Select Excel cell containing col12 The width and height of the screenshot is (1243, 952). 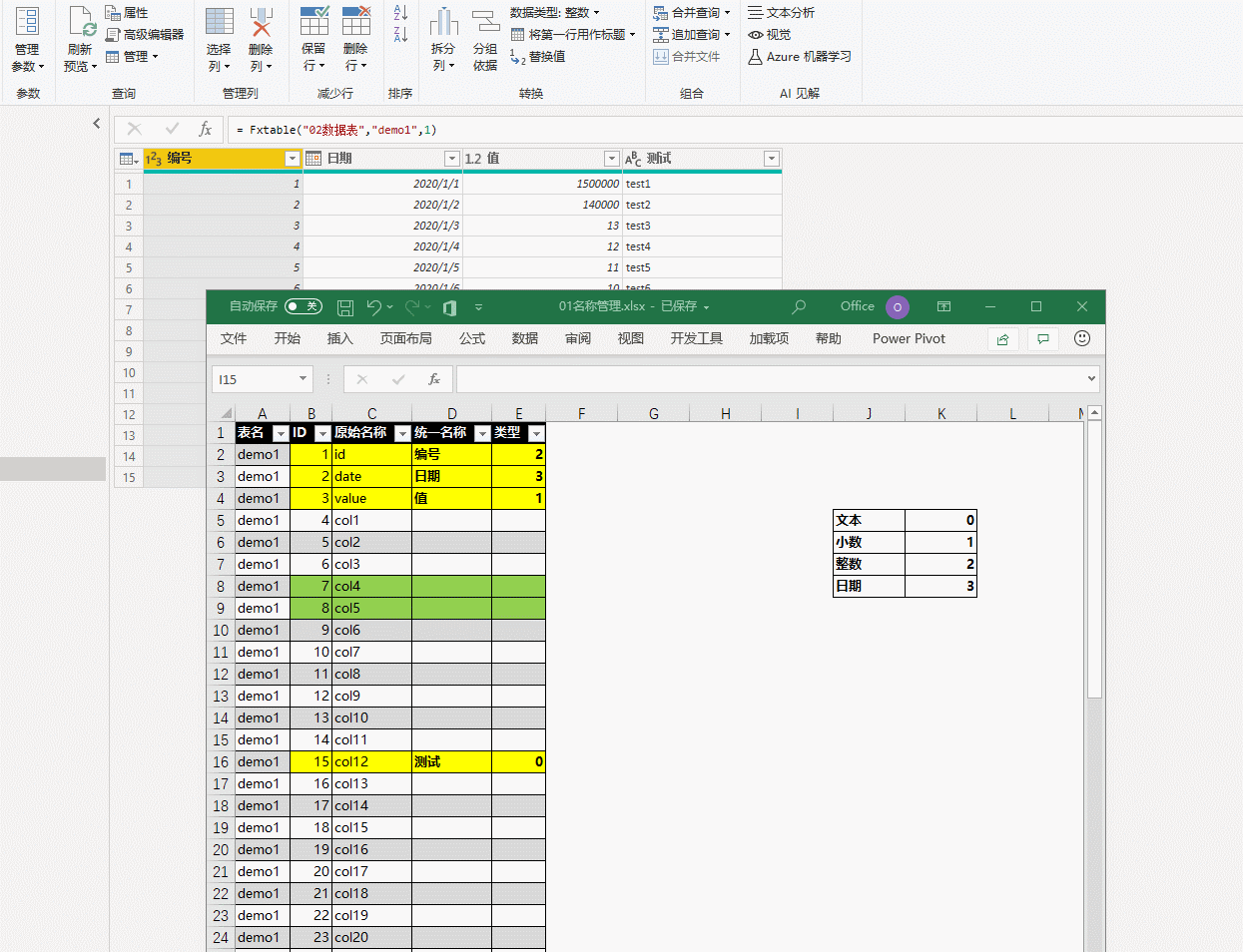(x=371, y=761)
